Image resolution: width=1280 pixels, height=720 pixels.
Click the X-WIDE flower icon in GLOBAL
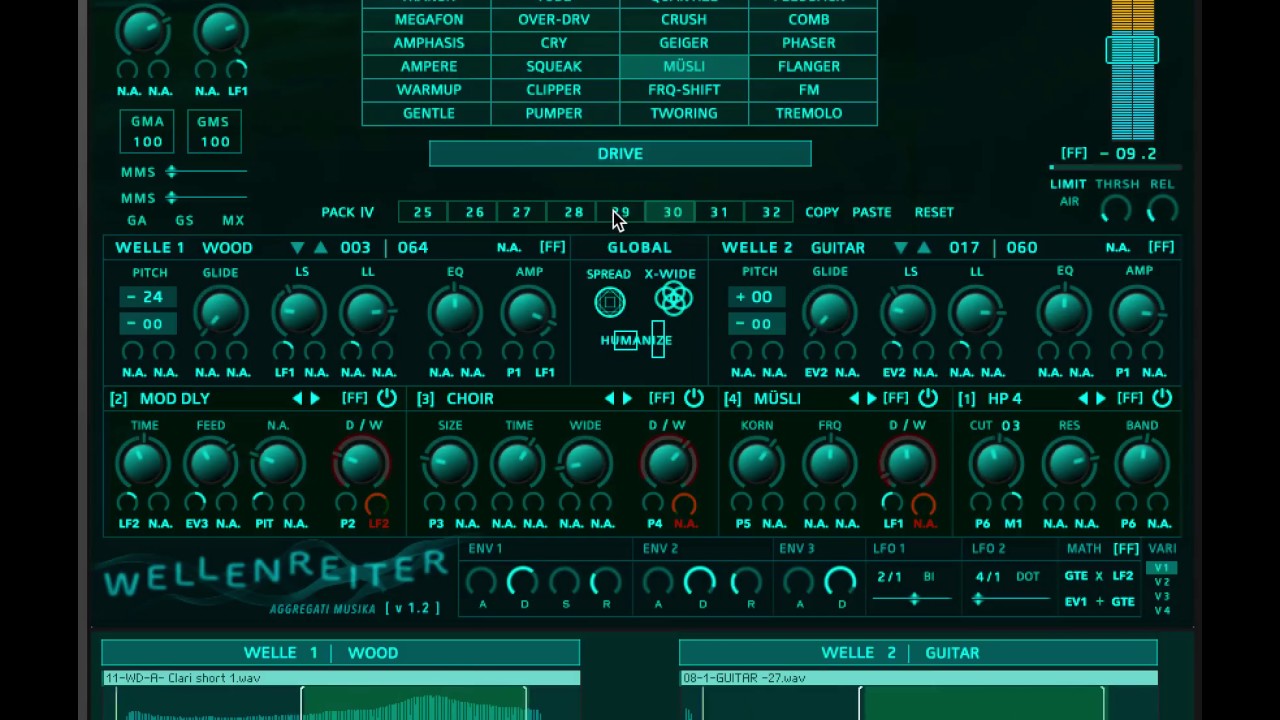click(x=673, y=298)
